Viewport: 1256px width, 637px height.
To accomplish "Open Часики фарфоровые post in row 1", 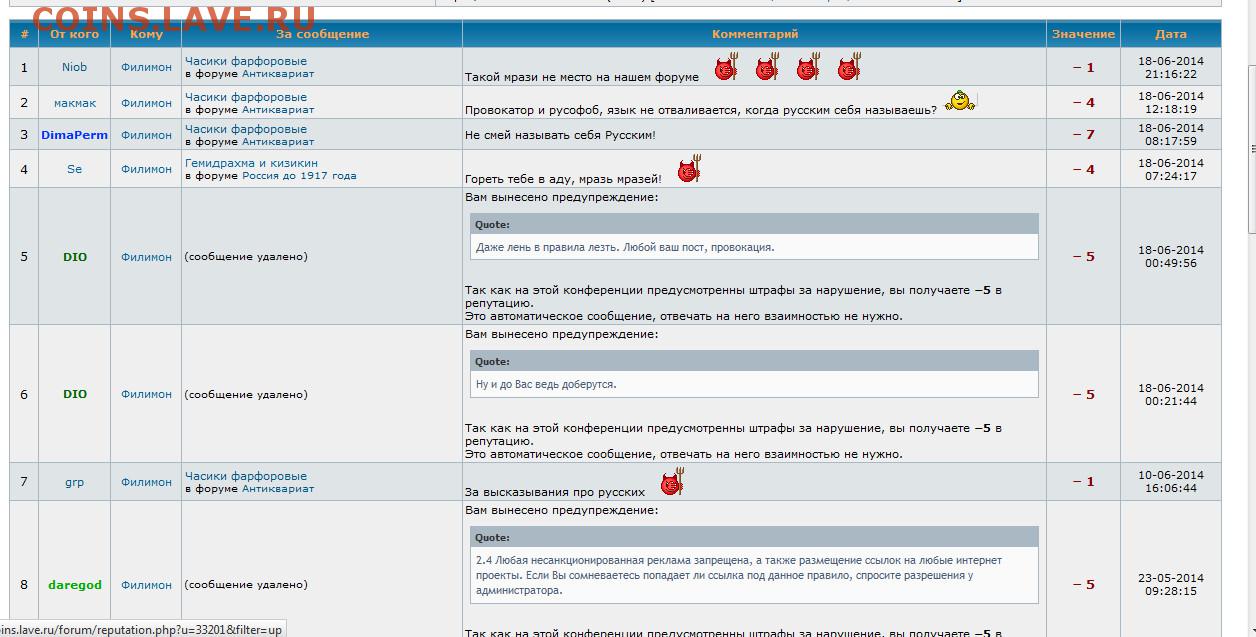I will (246, 61).
